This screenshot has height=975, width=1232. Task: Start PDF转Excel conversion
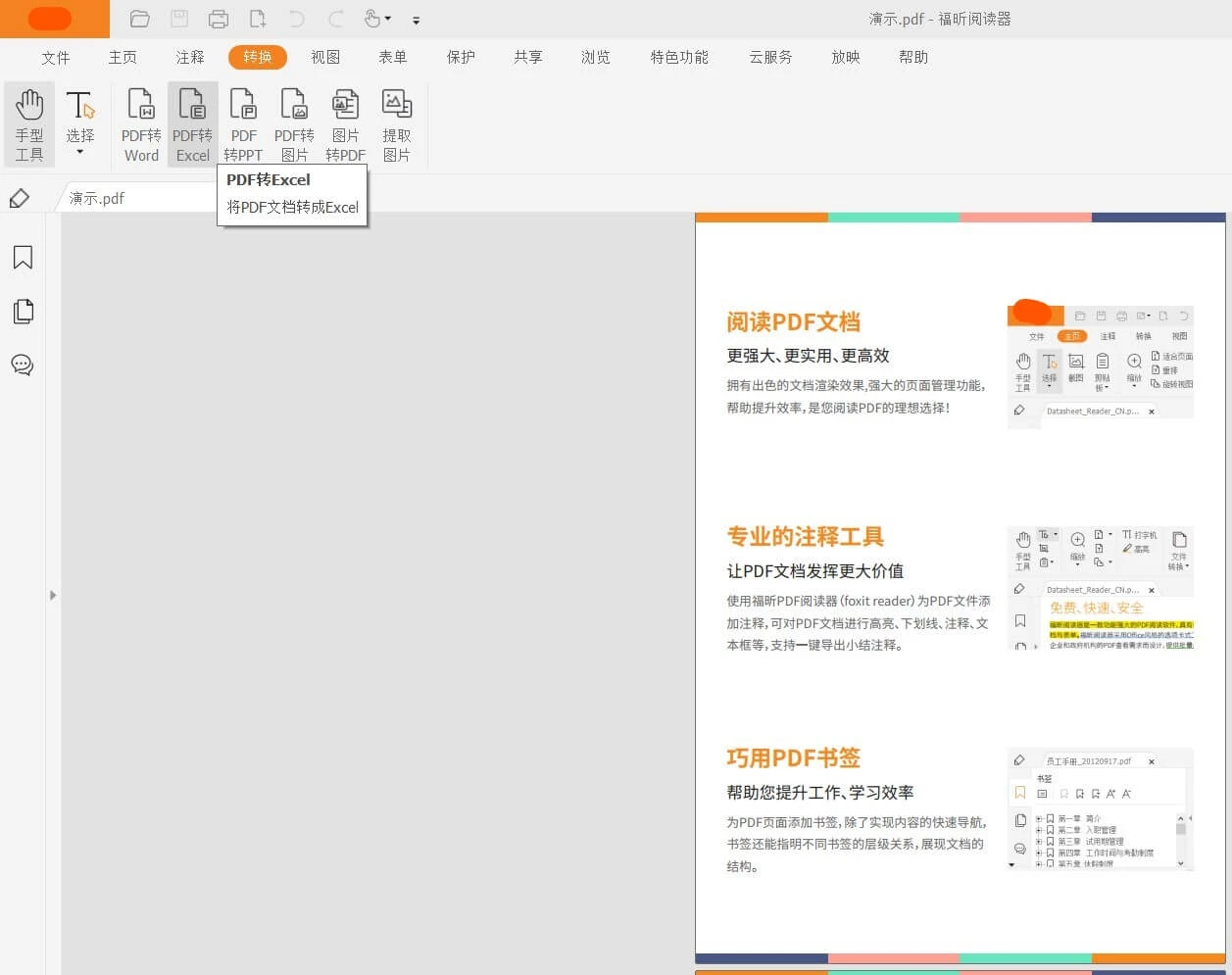(x=192, y=123)
